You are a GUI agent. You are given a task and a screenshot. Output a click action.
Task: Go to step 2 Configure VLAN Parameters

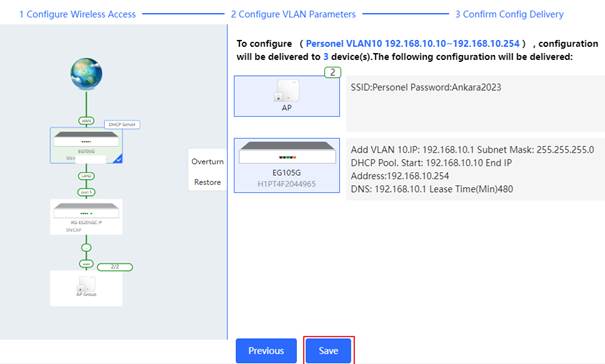pos(293,14)
